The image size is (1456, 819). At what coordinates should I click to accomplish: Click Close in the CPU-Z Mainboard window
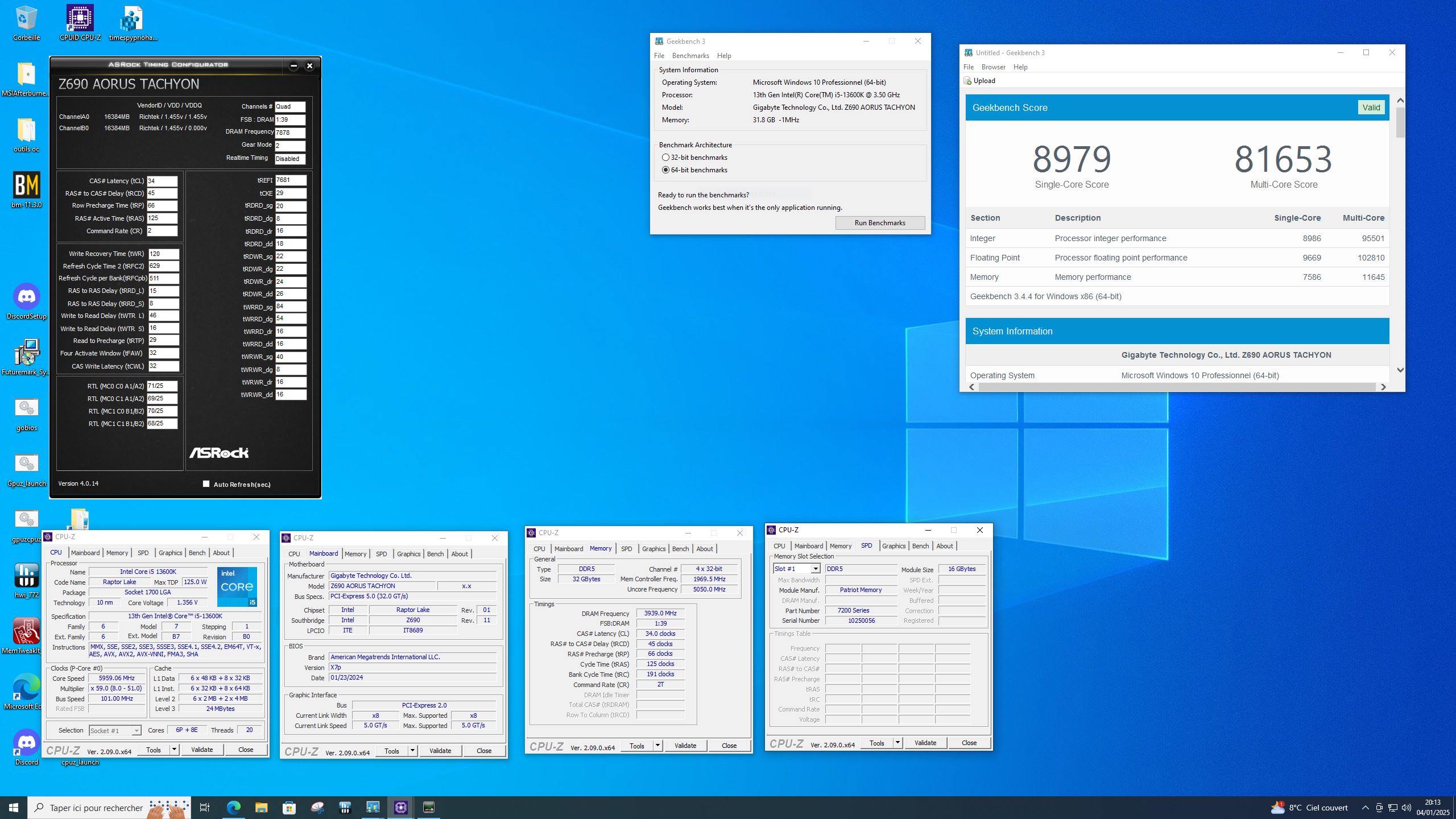484,751
